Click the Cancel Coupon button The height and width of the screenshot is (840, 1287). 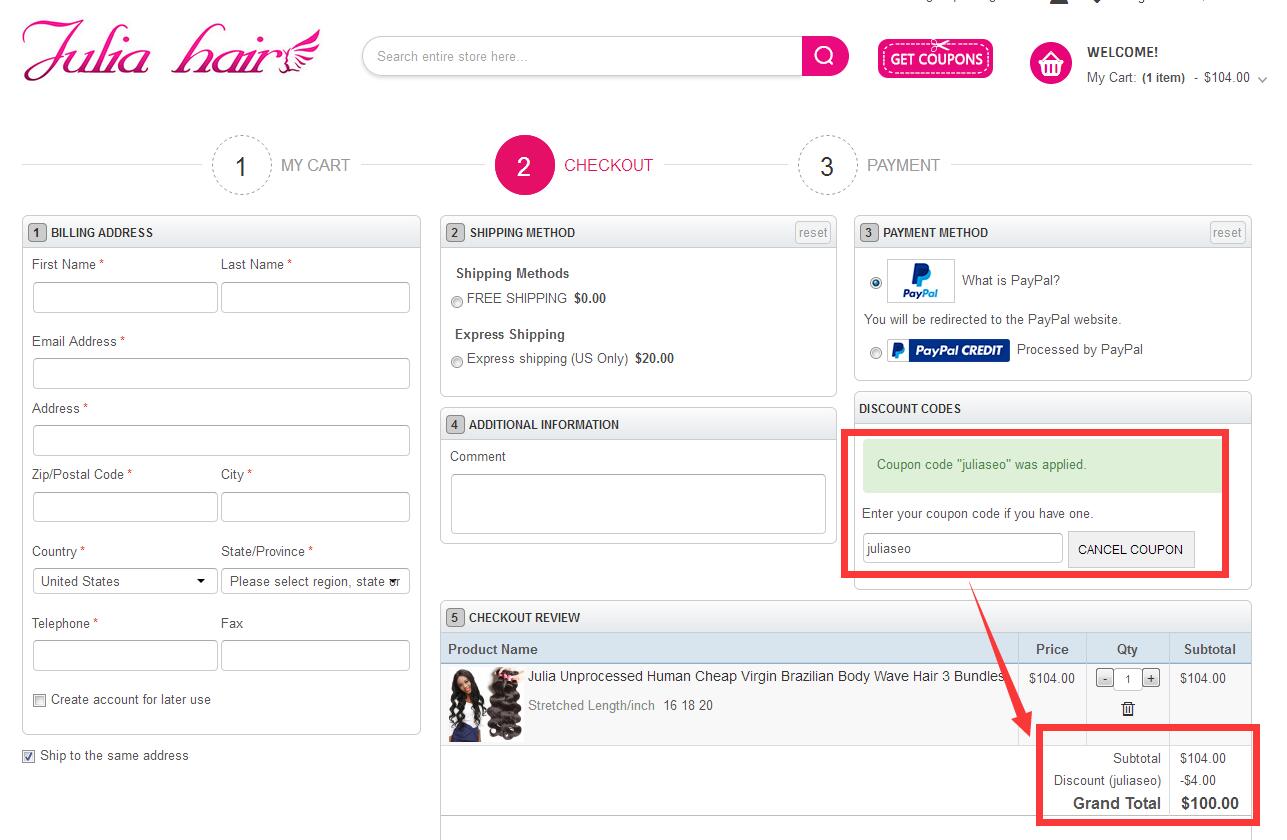click(1131, 549)
